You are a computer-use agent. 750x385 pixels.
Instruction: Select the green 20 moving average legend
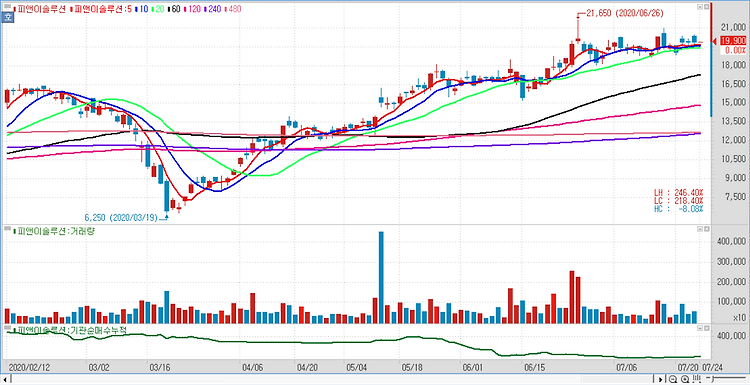(158, 9)
